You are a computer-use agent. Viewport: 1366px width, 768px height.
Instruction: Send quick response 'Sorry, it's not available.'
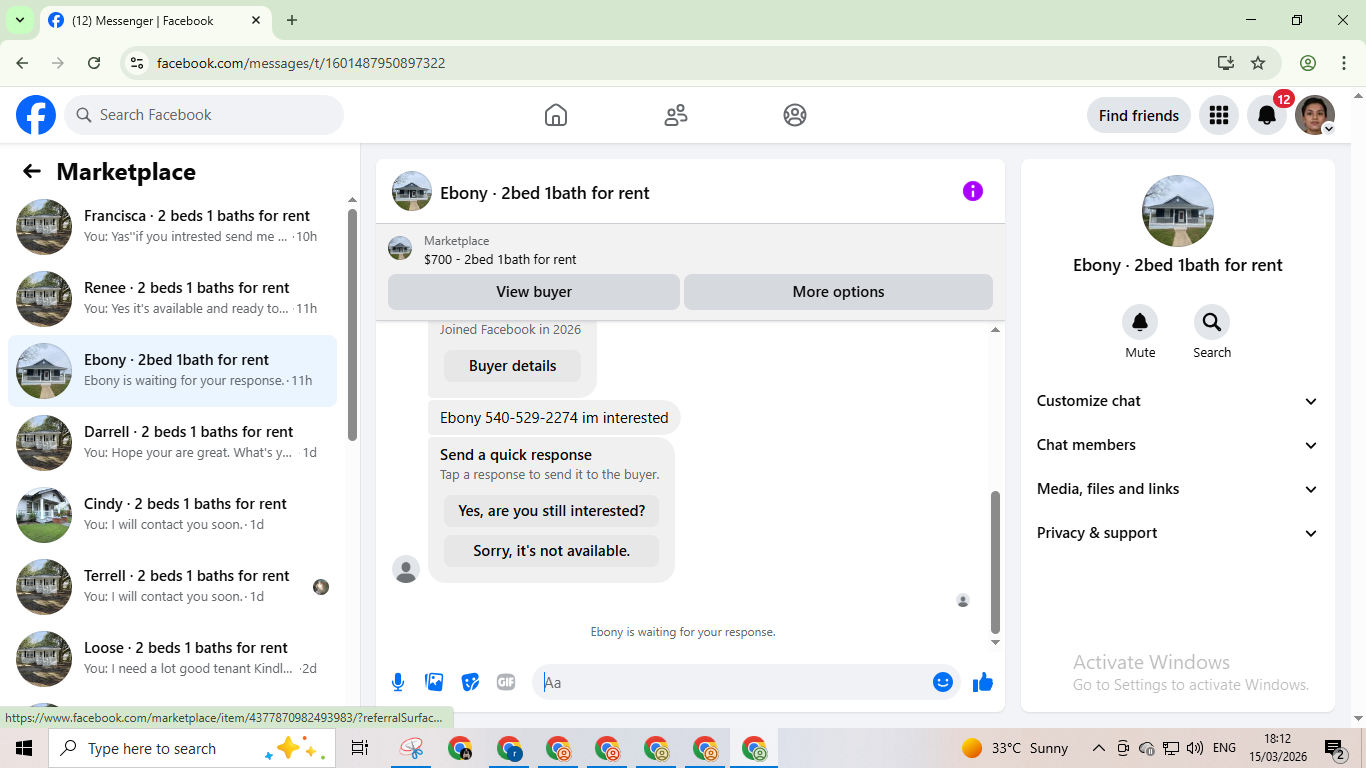coord(551,551)
